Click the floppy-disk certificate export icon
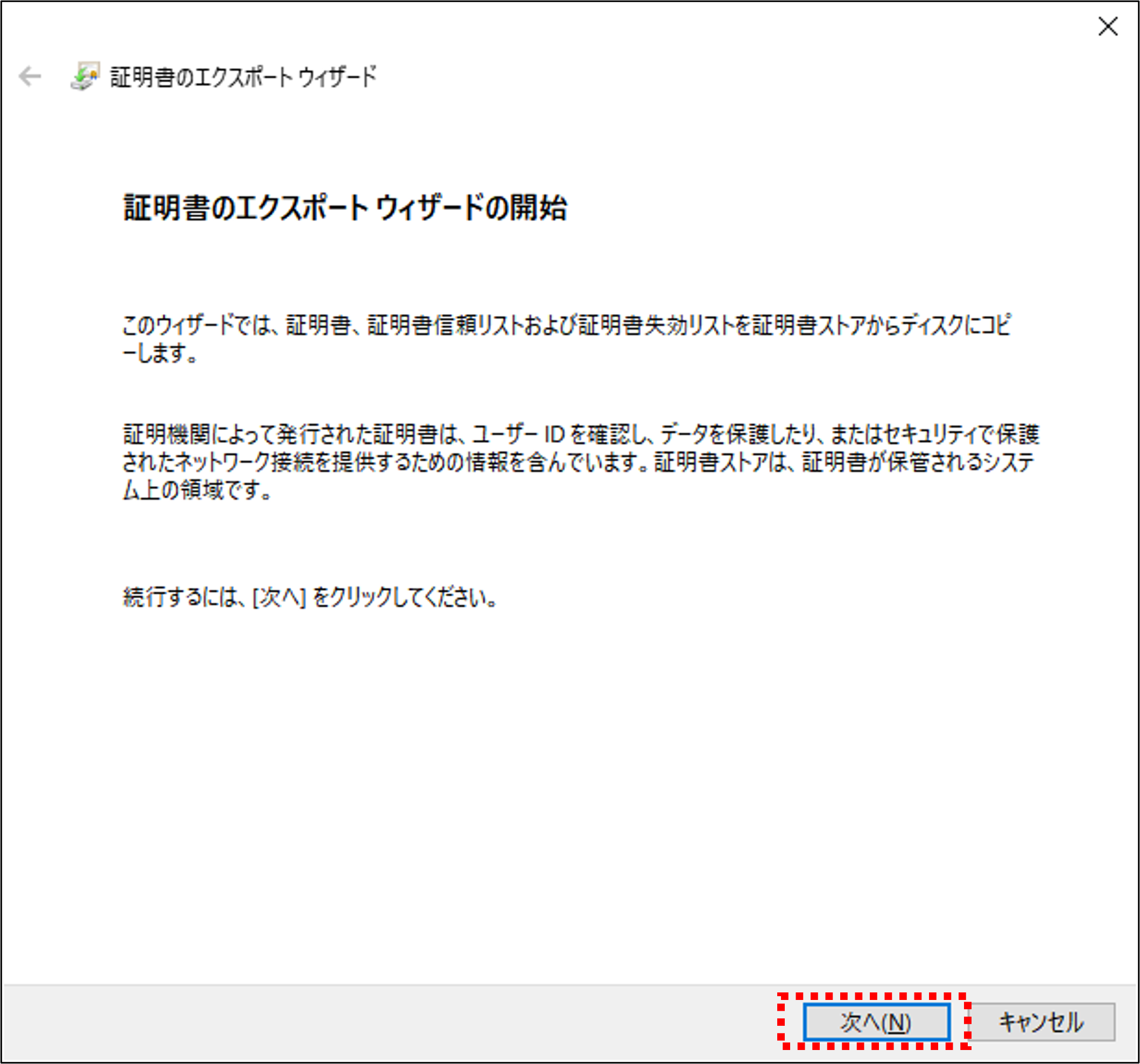The image size is (1140, 1064). click(86, 77)
